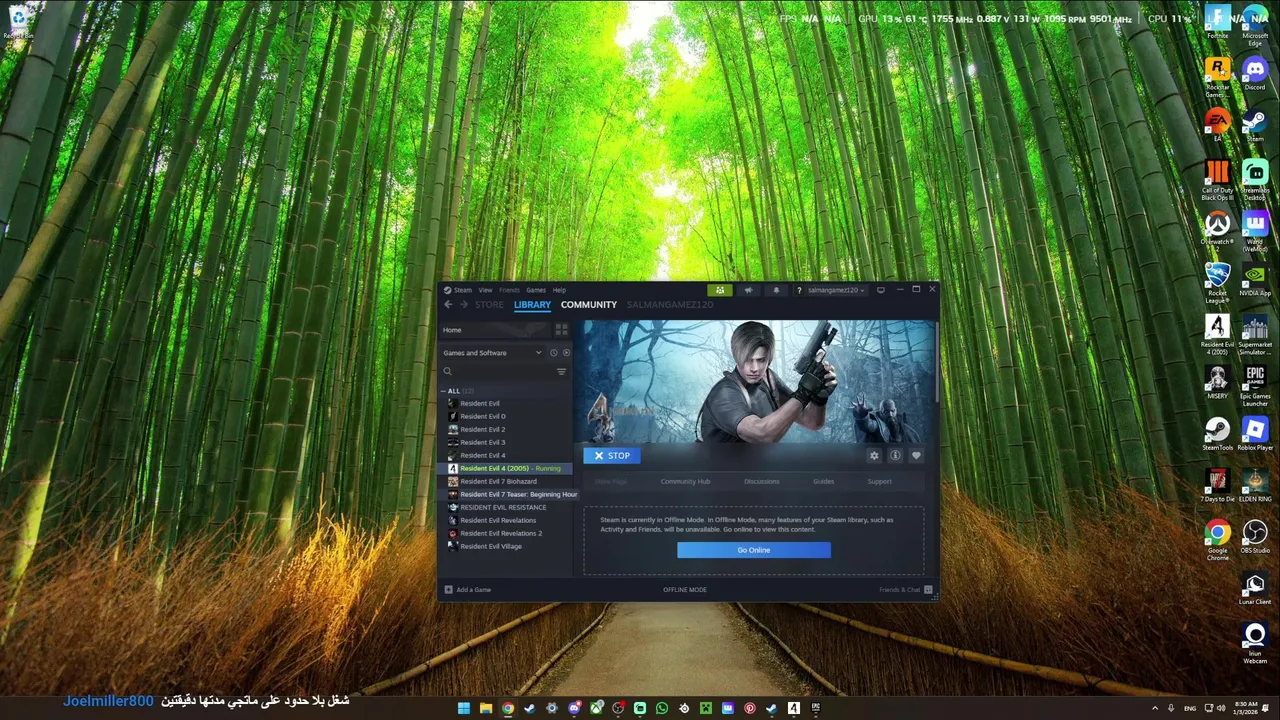Open game info icon beside settings gear
1280x720 pixels.
tap(895, 456)
